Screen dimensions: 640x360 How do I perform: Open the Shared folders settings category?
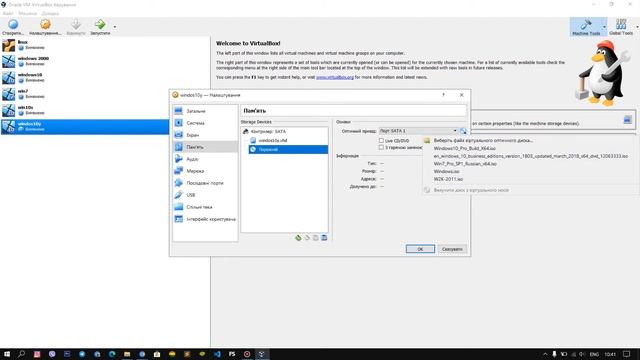point(205,207)
